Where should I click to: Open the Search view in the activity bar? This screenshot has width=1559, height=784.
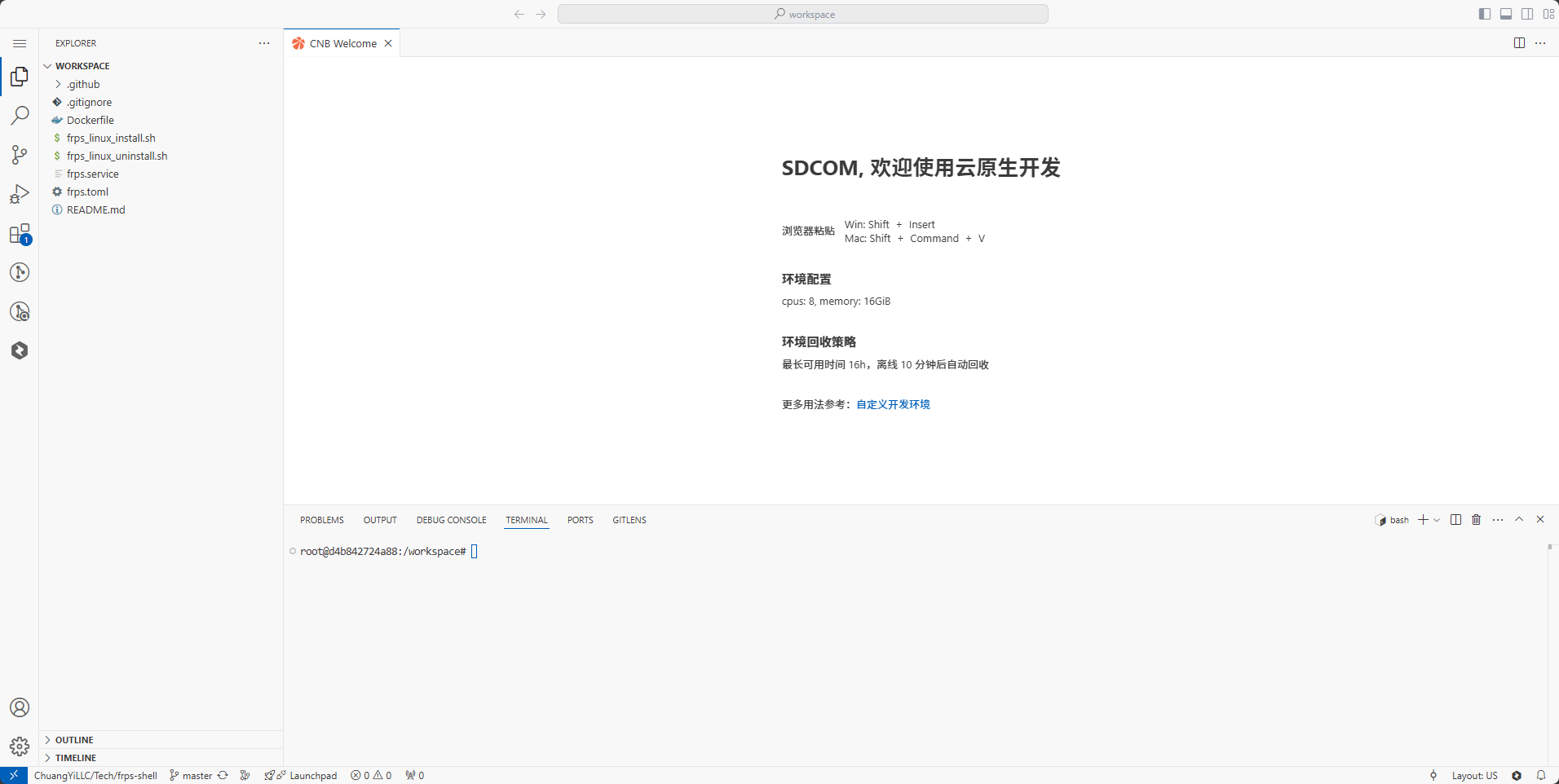[x=20, y=116]
